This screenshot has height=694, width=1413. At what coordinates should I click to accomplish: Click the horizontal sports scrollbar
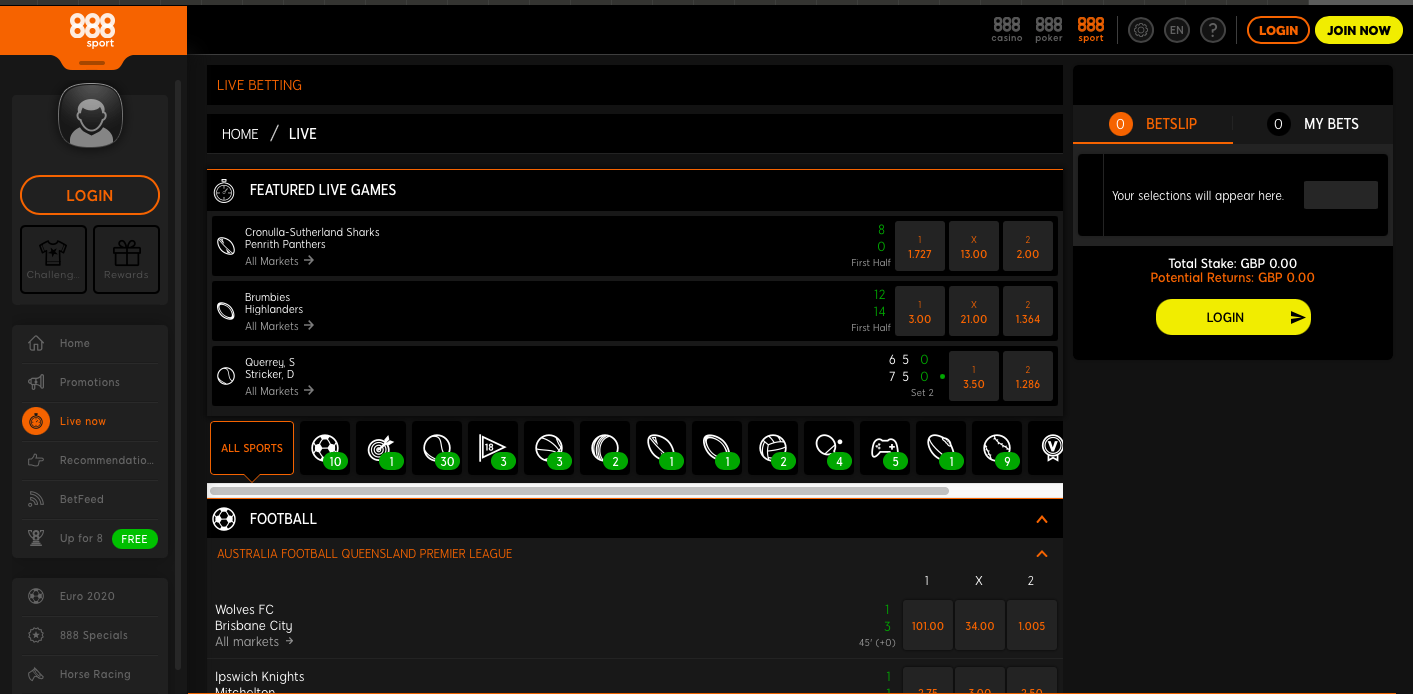579,491
